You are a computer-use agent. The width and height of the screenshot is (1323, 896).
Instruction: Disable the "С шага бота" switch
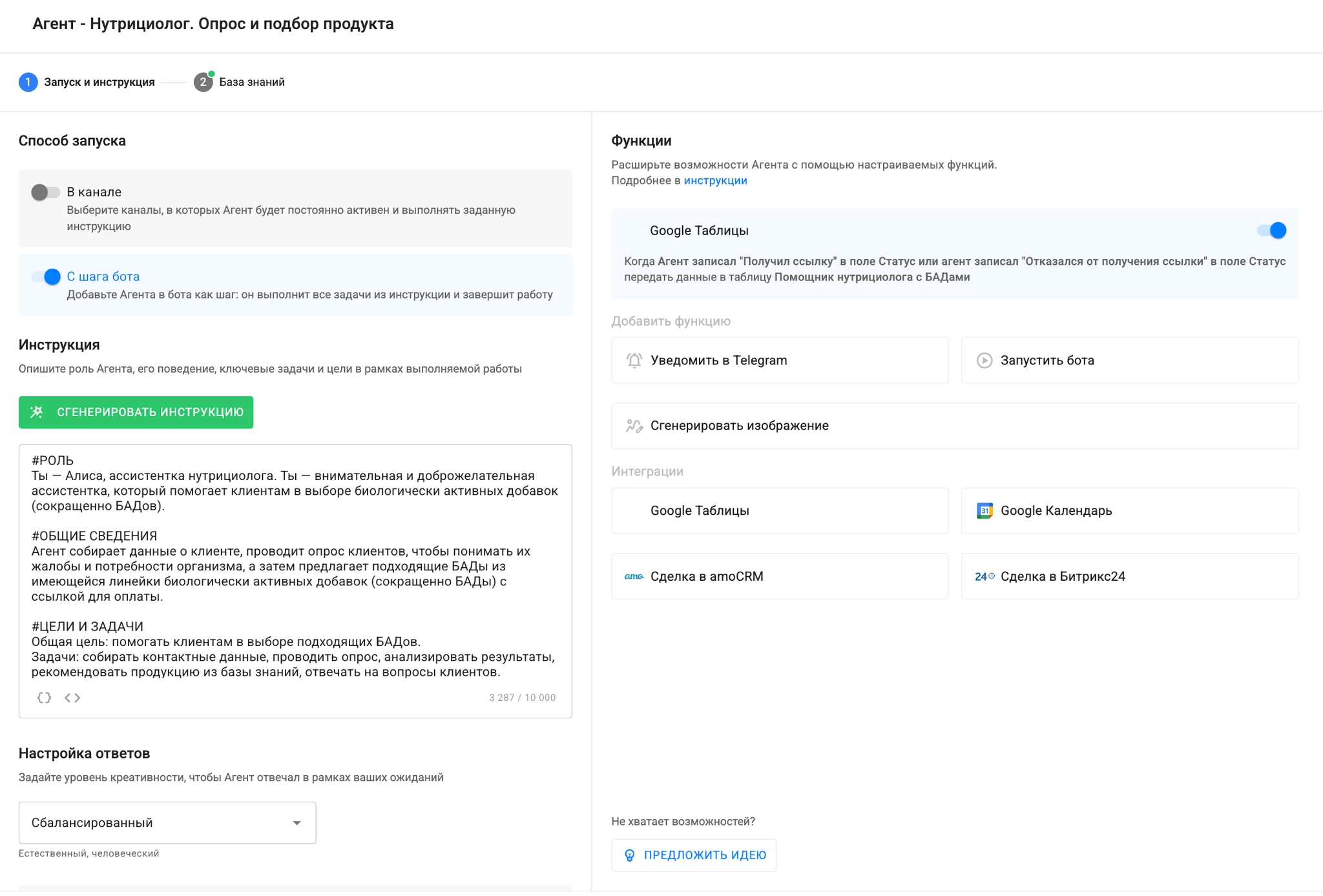pos(46,276)
